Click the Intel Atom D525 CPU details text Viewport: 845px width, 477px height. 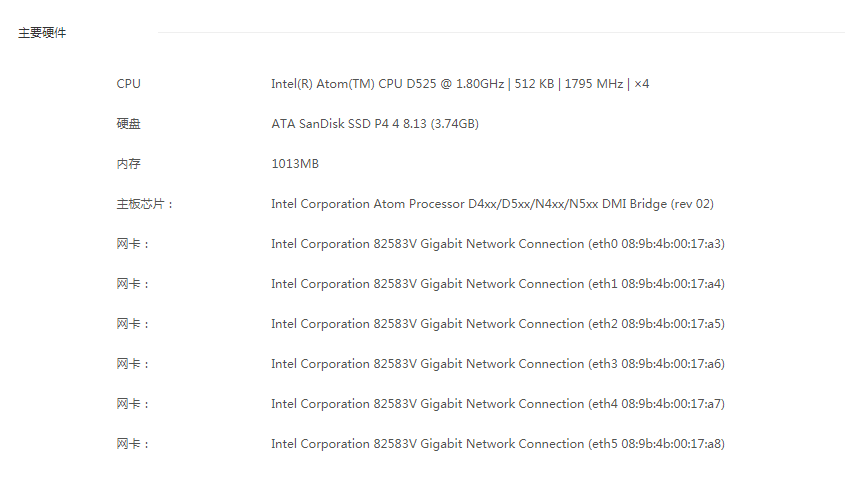(460, 84)
